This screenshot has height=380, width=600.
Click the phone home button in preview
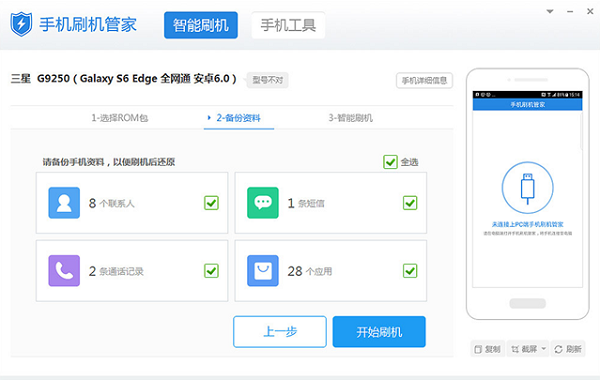pos(527,303)
